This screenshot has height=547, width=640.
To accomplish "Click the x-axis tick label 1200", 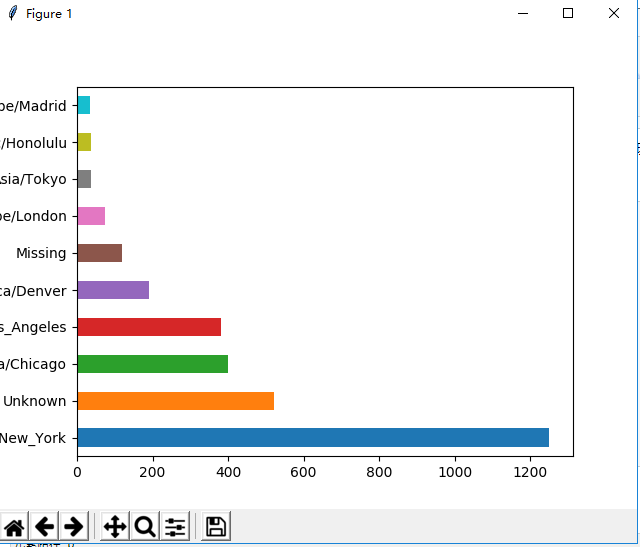I will pos(530,472).
